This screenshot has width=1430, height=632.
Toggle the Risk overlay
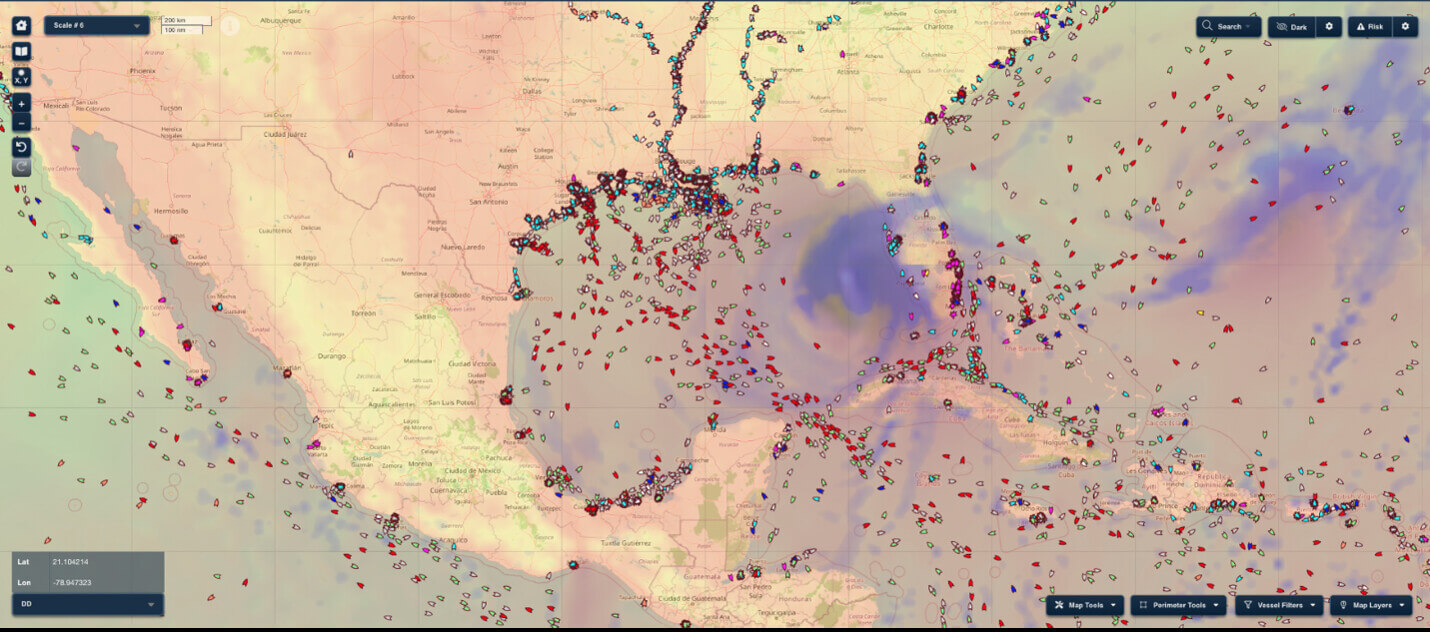[1369, 27]
